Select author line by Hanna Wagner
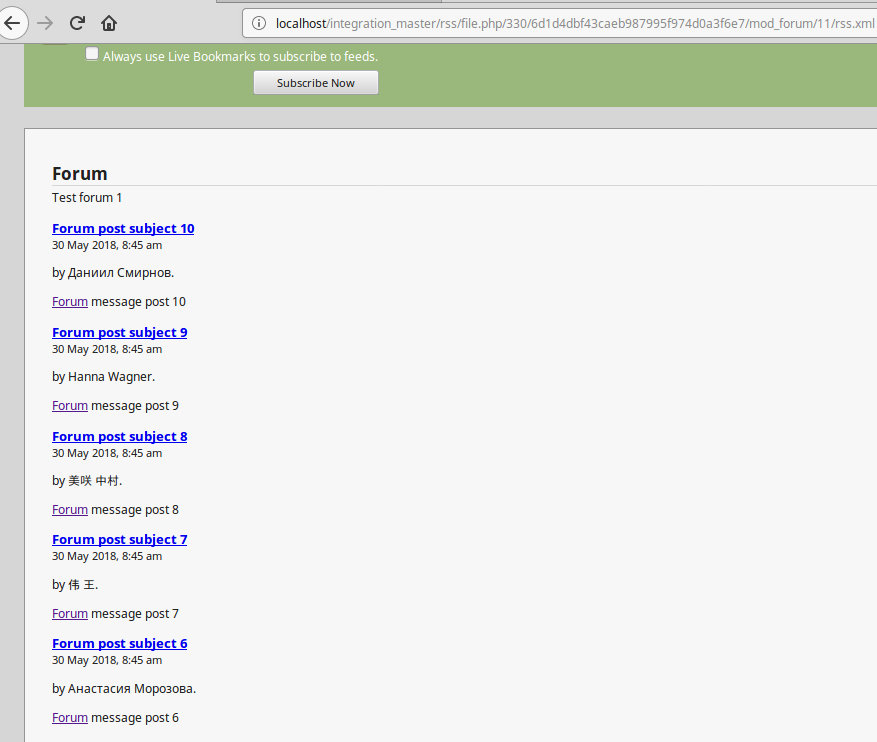Viewport: 877px width, 742px height. [103, 377]
